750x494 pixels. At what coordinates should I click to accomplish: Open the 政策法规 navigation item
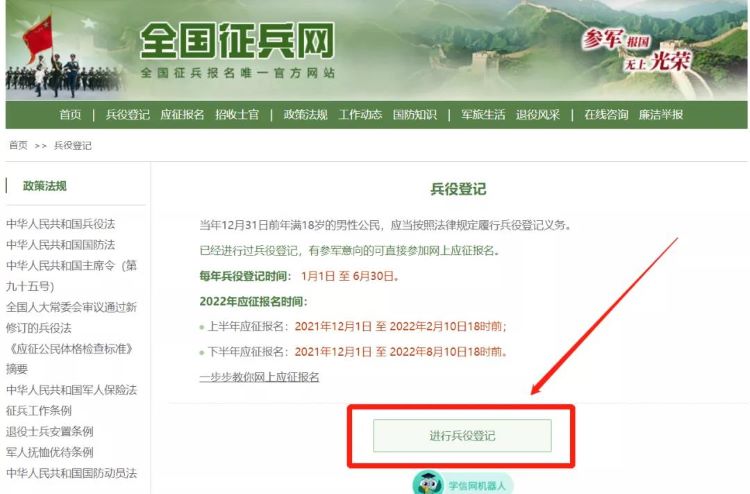pos(305,115)
